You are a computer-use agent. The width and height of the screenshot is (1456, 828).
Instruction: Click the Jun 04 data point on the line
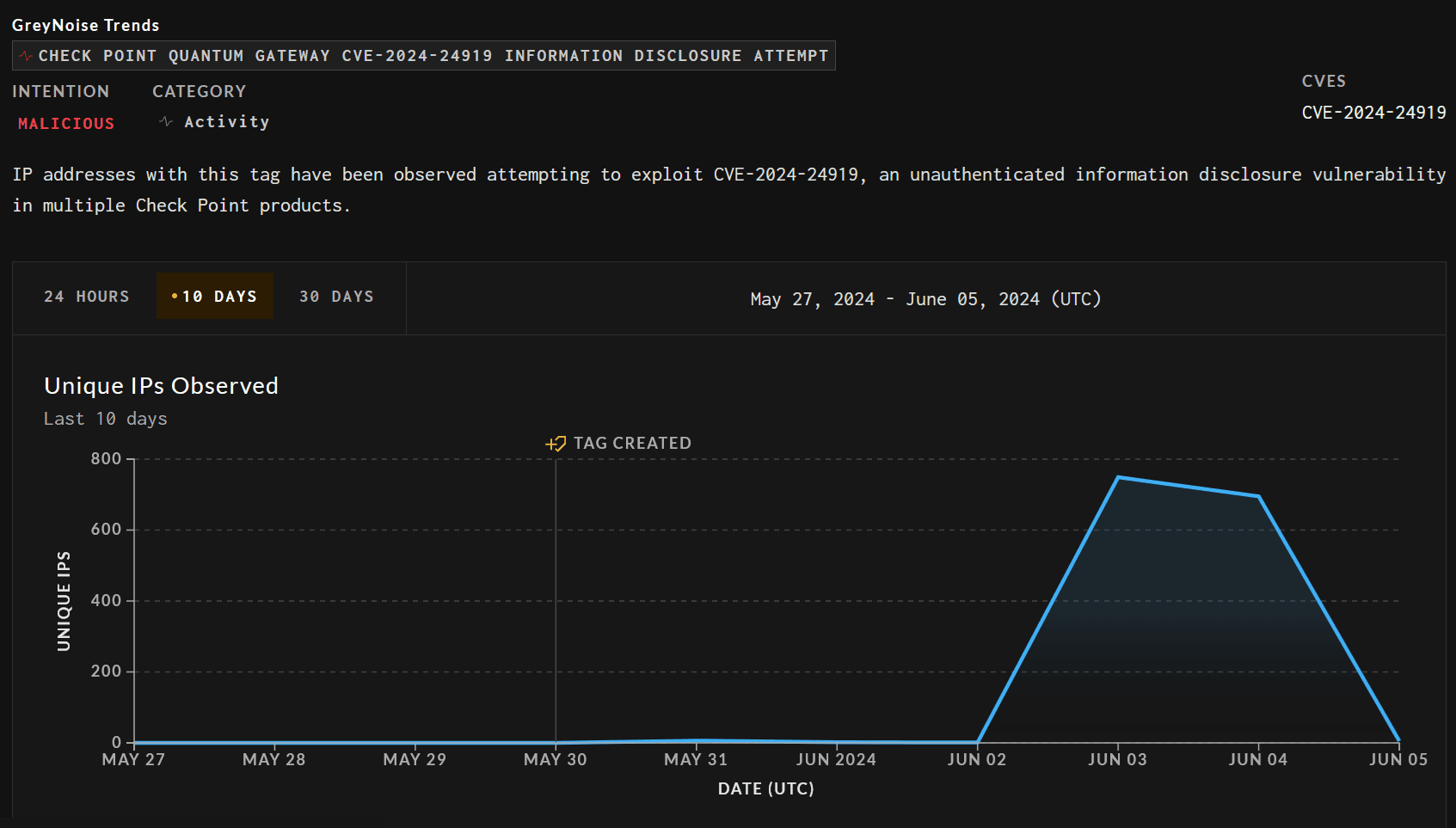[x=1258, y=496]
